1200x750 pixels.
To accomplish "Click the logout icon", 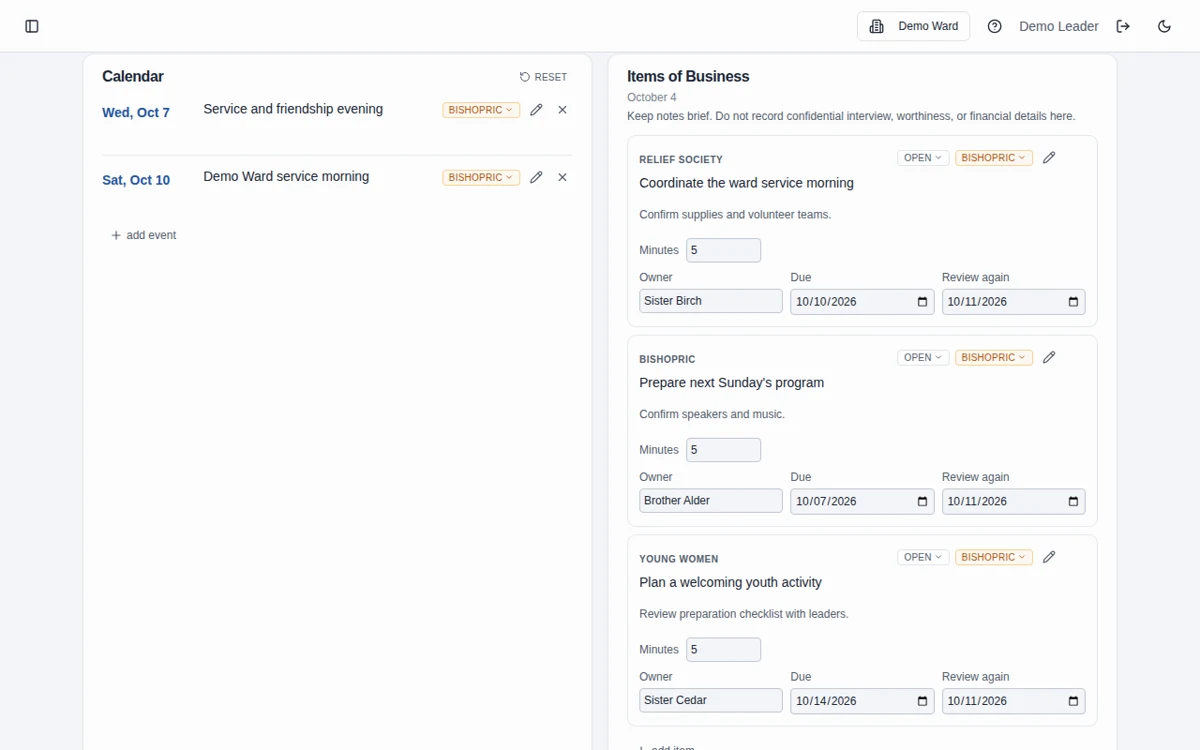I will [x=1123, y=26].
